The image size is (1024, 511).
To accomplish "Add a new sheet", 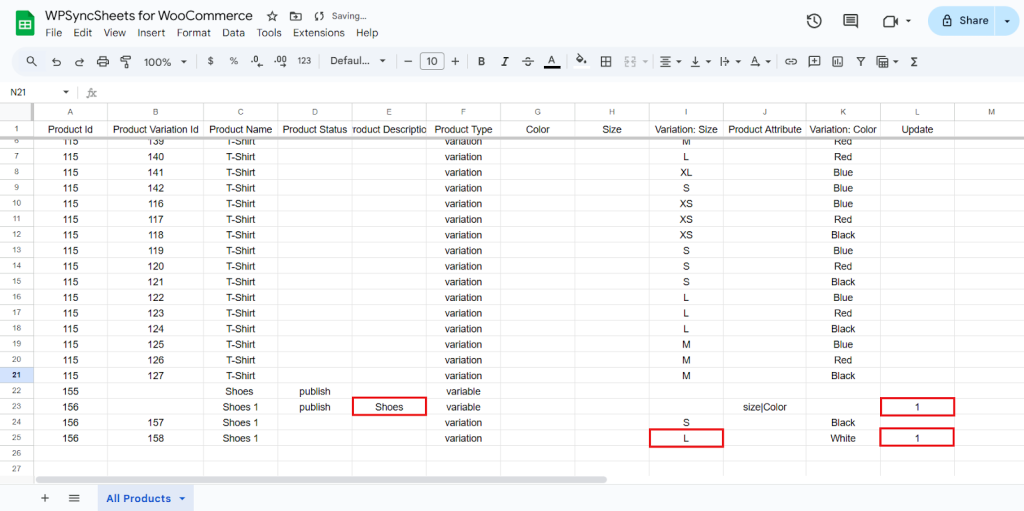I will (45, 498).
